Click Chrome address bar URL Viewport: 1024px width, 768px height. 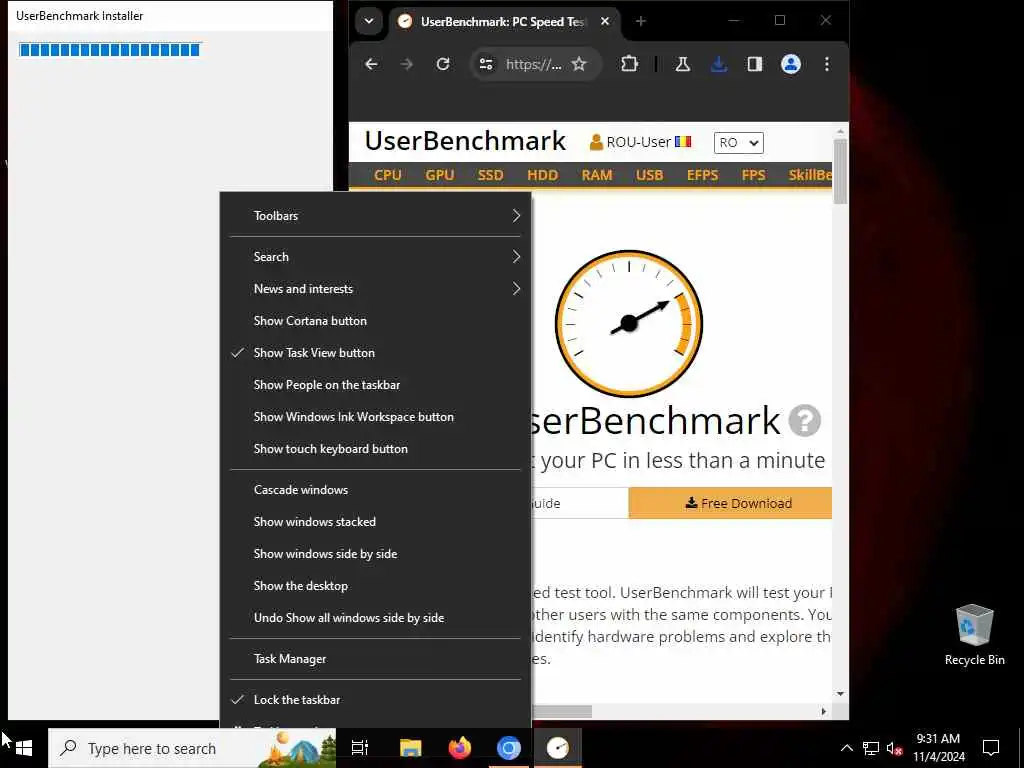click(533, 64)
